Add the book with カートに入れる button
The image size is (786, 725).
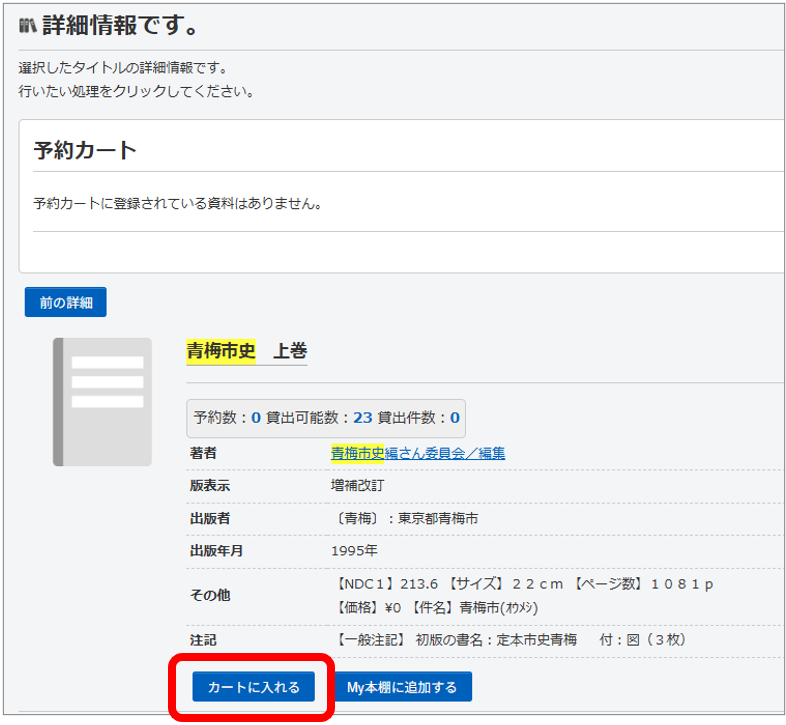pos(253,687)
